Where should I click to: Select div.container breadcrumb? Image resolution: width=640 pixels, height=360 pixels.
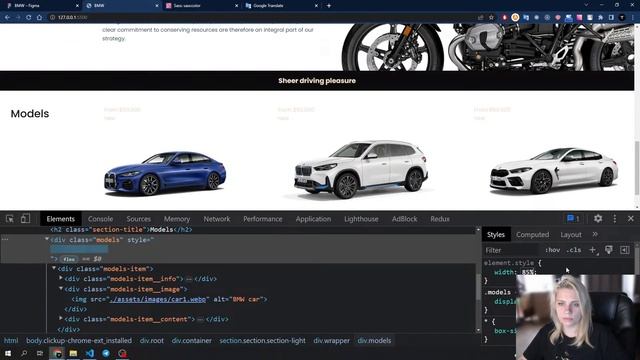(191, 340)
